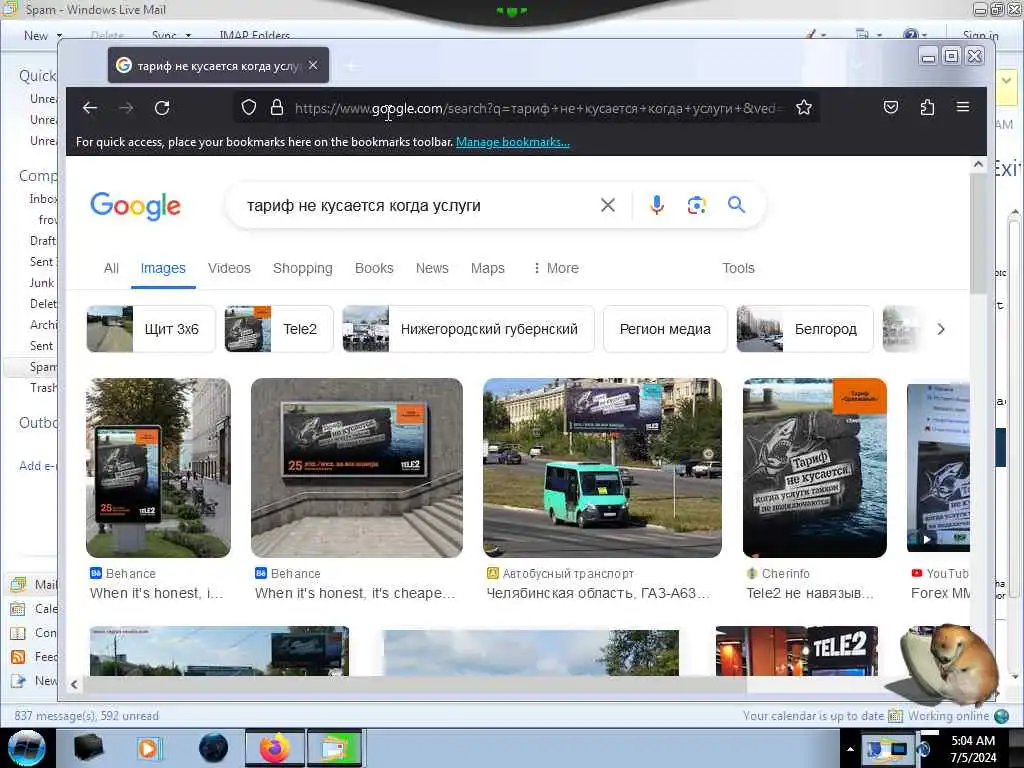Screen dimensions: 1024x768
Task: Reload the Google search page
Action: [162, 108]
